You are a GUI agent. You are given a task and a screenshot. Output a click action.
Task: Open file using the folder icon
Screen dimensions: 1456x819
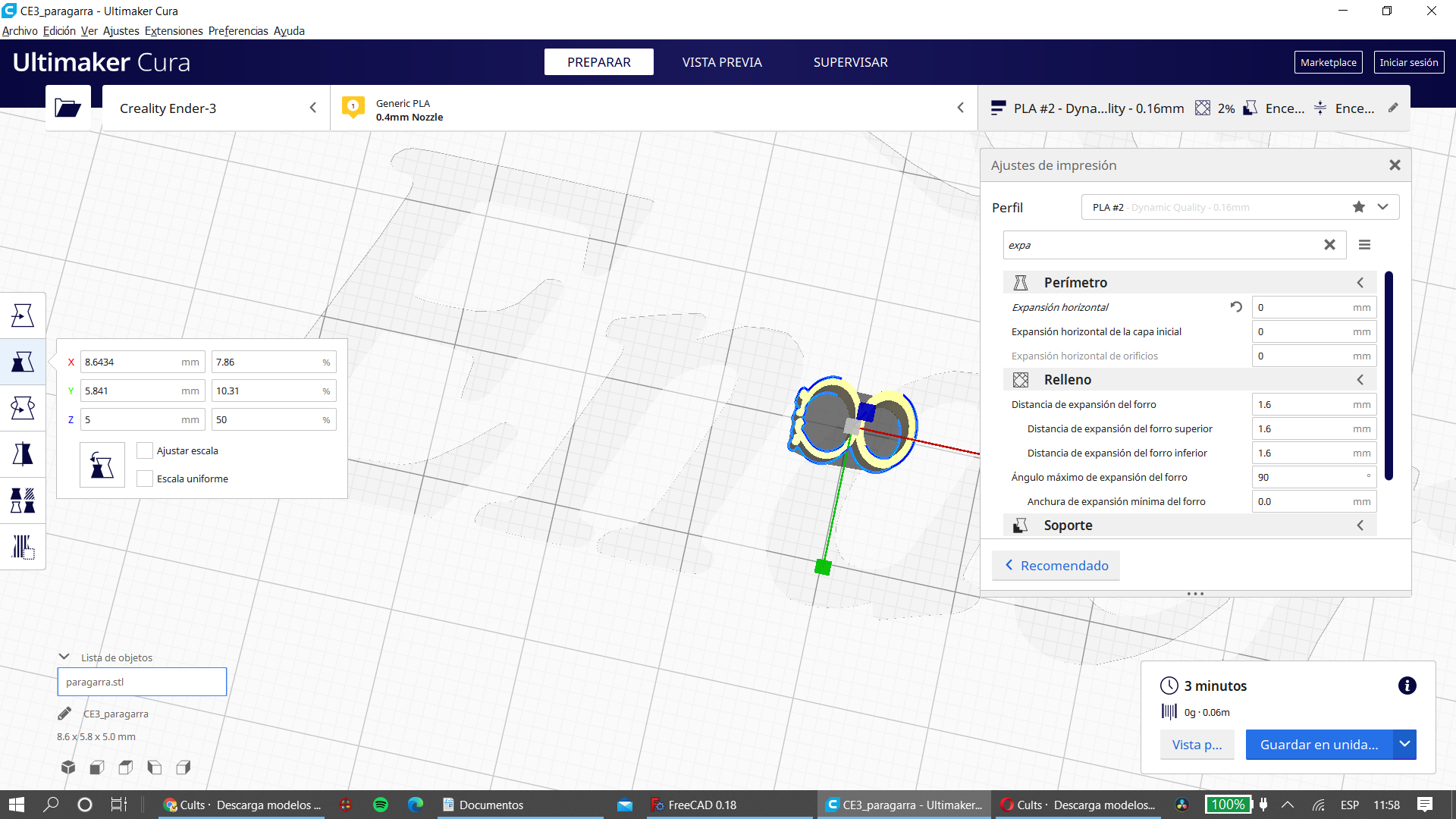click(67, 108)
